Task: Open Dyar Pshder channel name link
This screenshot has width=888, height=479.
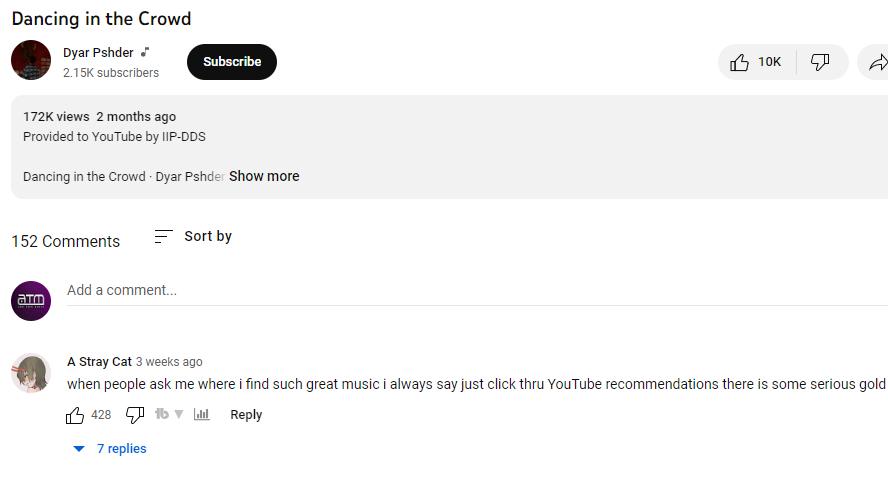Action: click(98, 52)
